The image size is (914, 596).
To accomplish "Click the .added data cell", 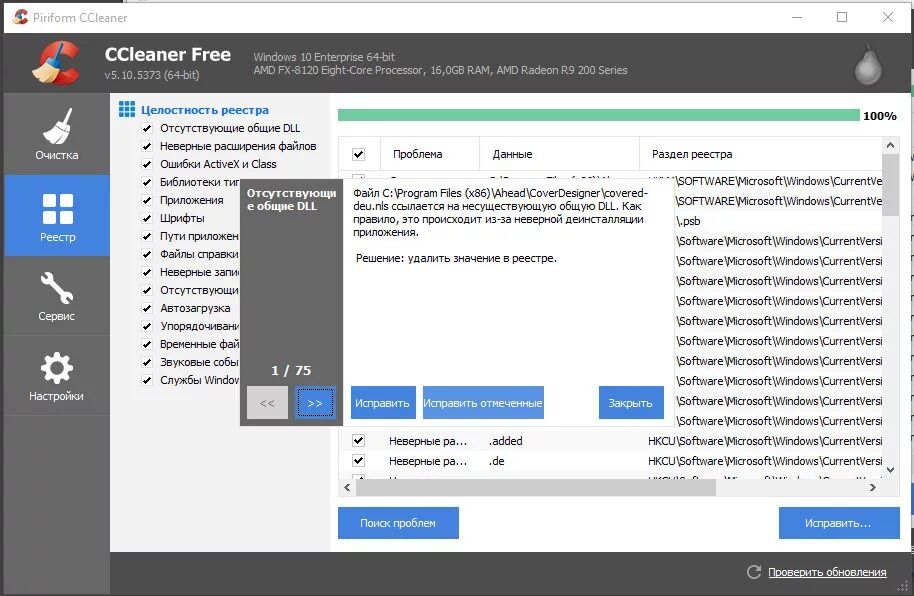I will (x=505, y=441).
